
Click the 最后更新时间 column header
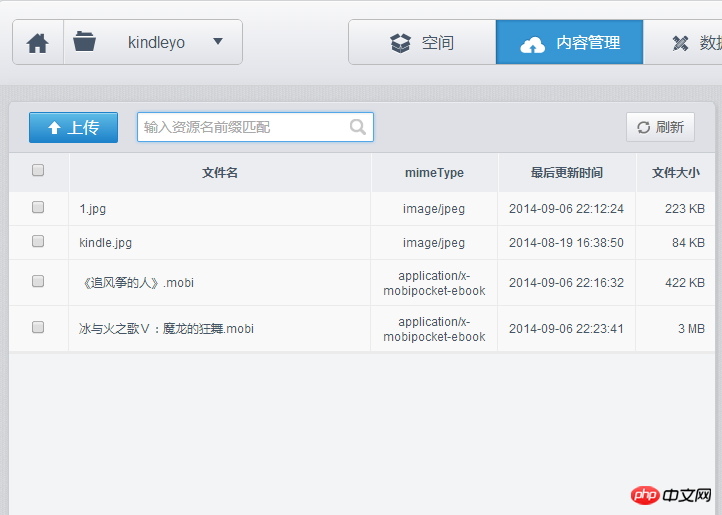(567, 173)
